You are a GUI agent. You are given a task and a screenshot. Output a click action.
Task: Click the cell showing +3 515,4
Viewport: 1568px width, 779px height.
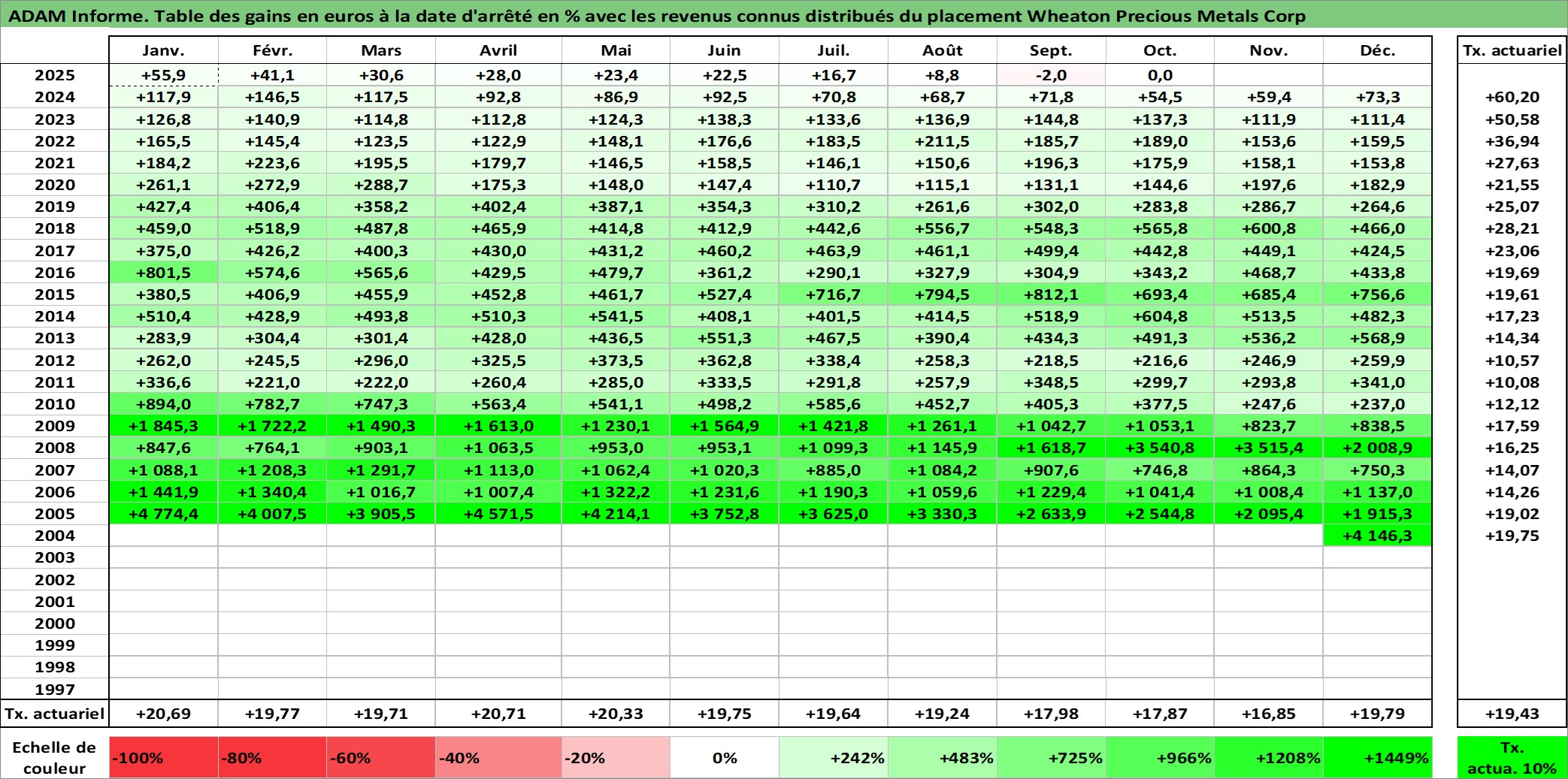tap(1269, 448)
